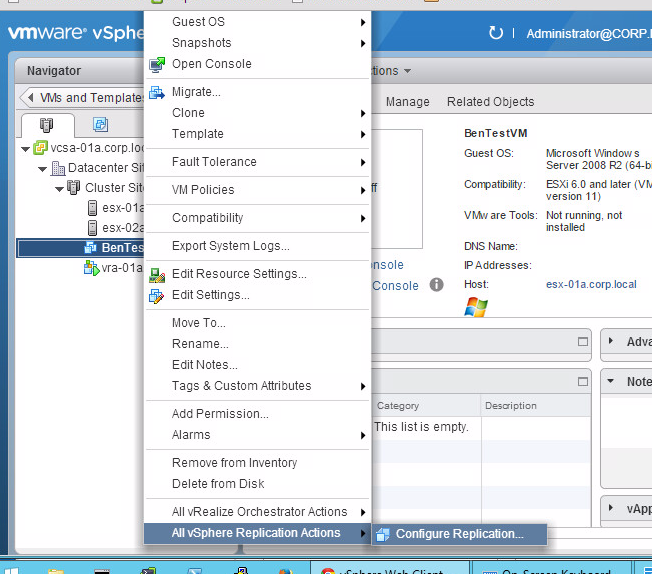Click the Migrate icon in context menu

coord(157,92)
